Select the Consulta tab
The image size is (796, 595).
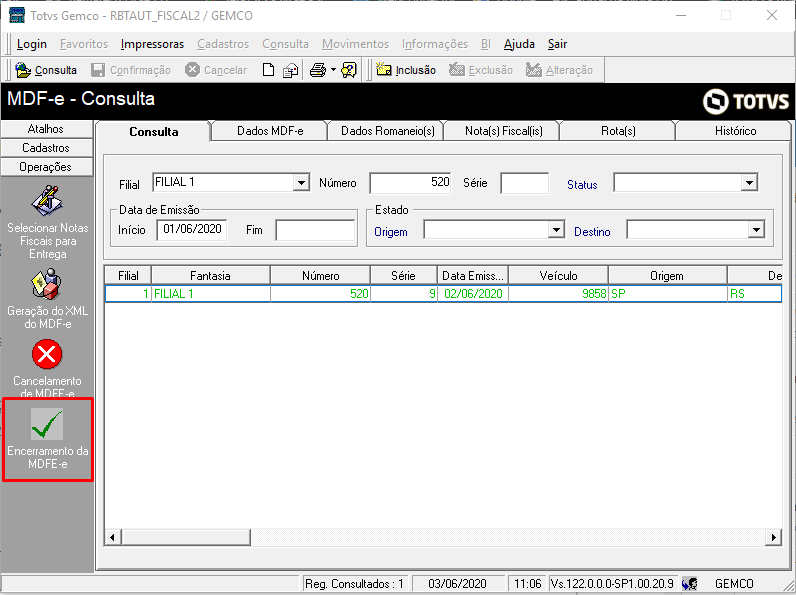click(x=153, y=131)
